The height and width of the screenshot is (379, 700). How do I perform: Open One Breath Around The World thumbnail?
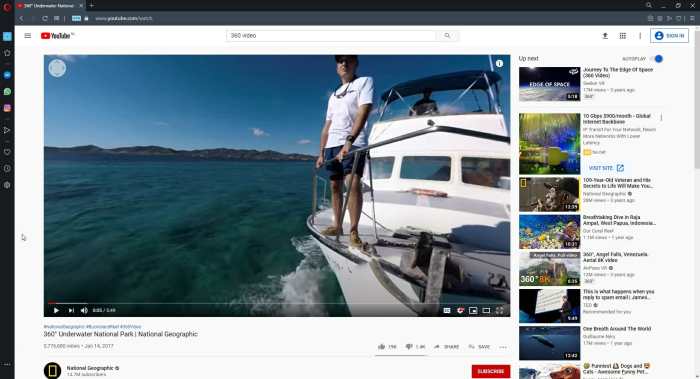point(550,343)
